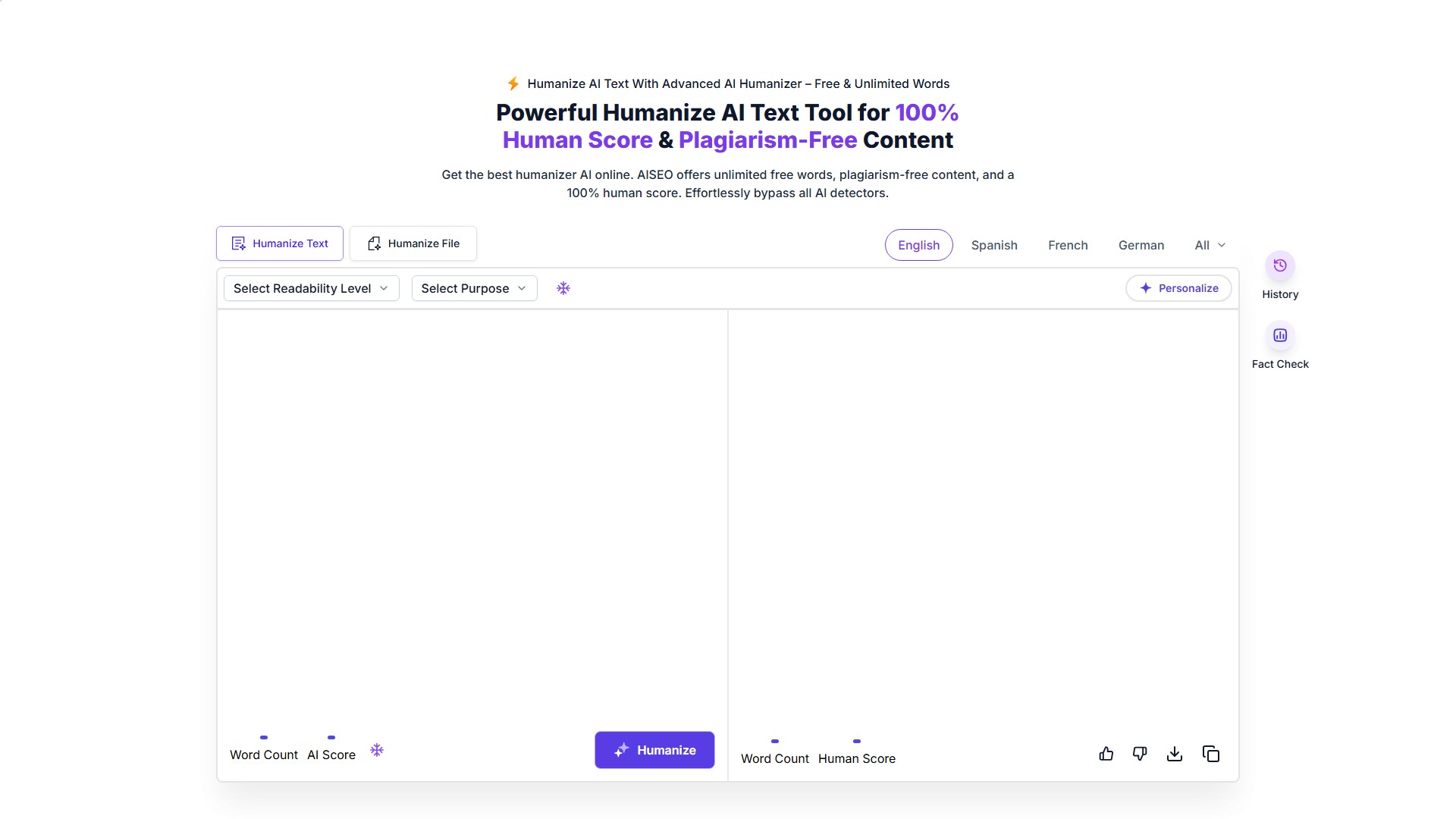The width and height of the screenshot is (1456, 819).
Task: Download the humanized output
Action: coord(1175,754)
